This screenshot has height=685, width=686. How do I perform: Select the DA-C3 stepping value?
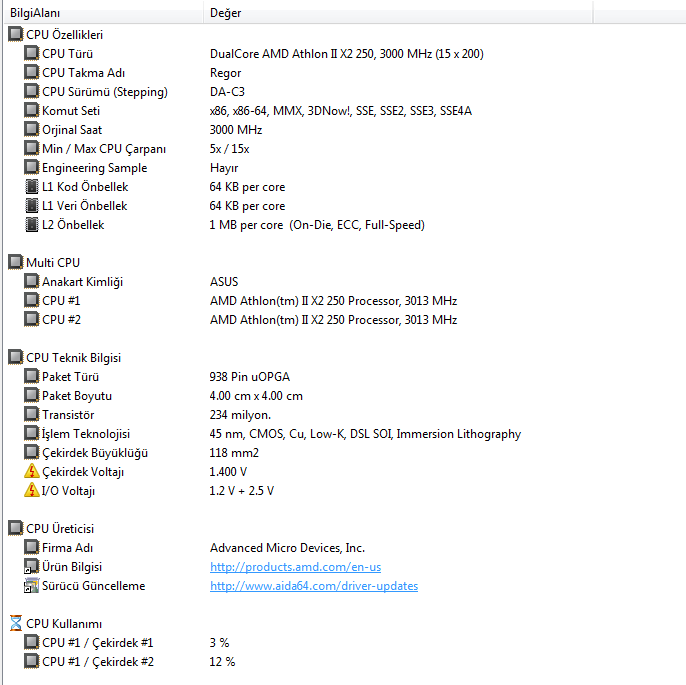click(x=227, y=92)
